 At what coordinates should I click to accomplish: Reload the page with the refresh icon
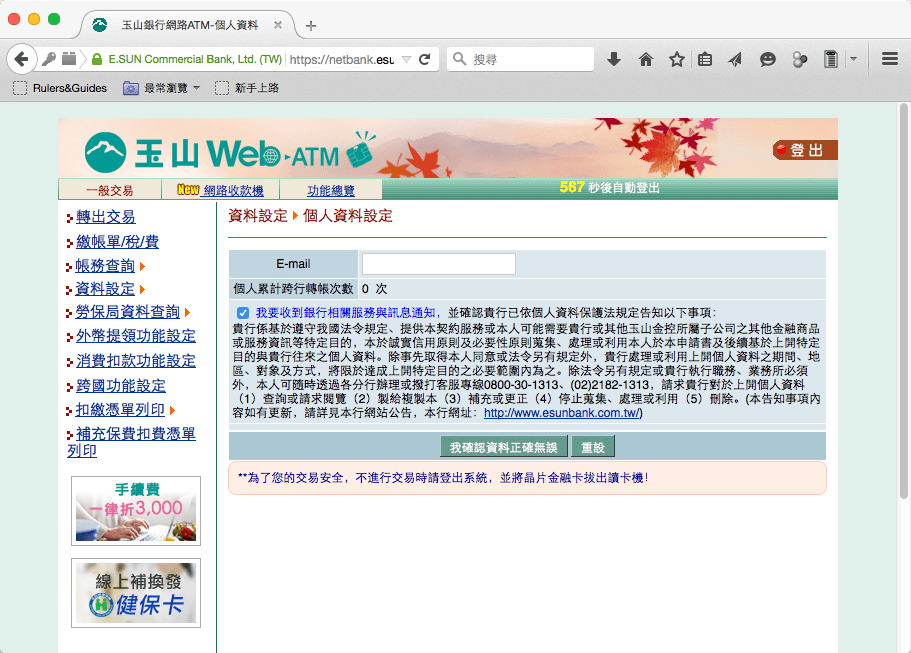[x=425, y=58]
